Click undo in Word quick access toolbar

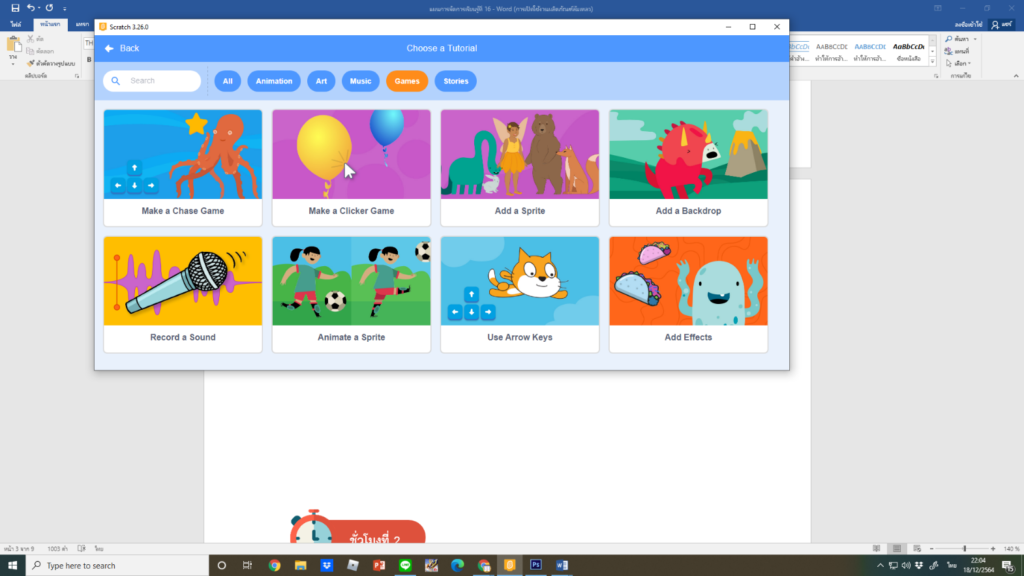pos(31,8)
